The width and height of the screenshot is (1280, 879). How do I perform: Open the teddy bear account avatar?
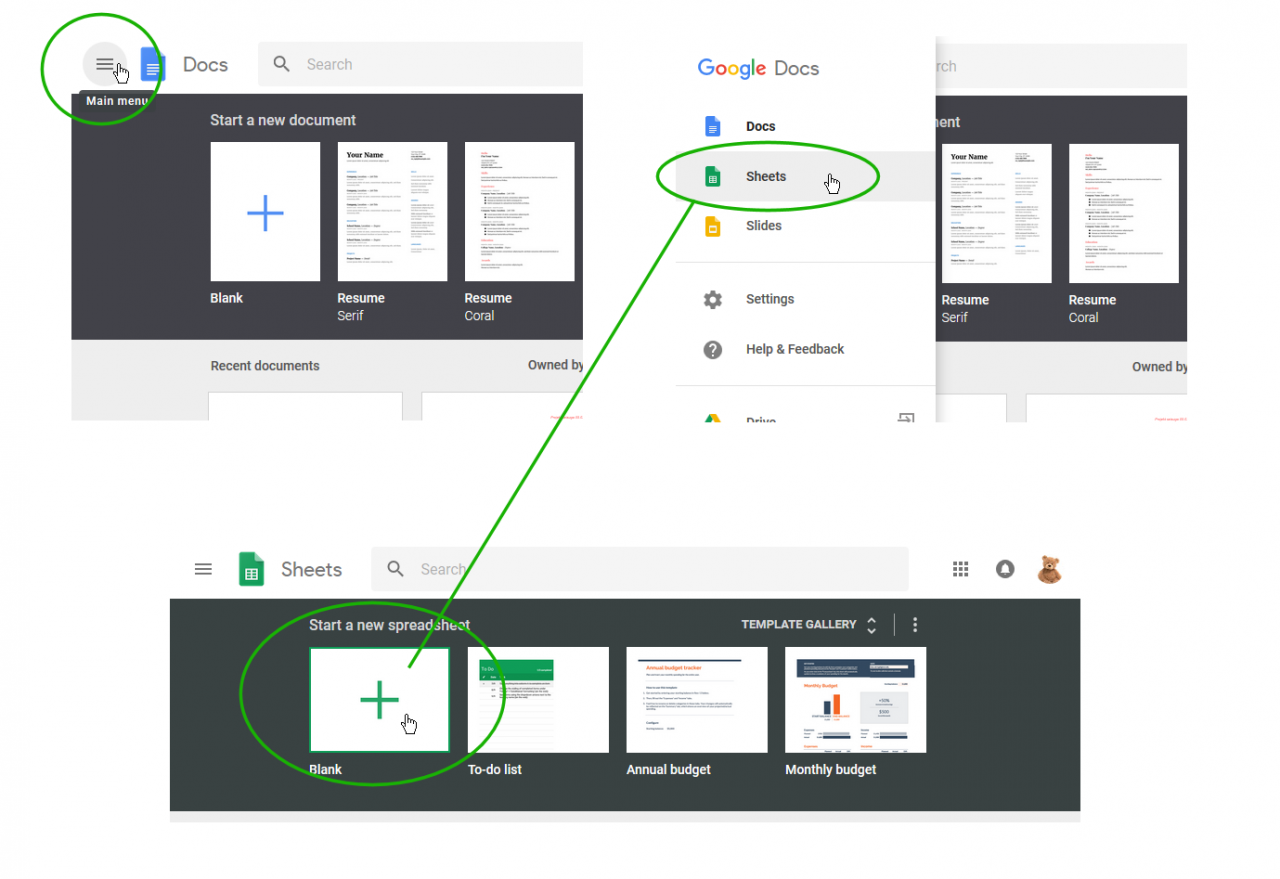point(1049,569)
